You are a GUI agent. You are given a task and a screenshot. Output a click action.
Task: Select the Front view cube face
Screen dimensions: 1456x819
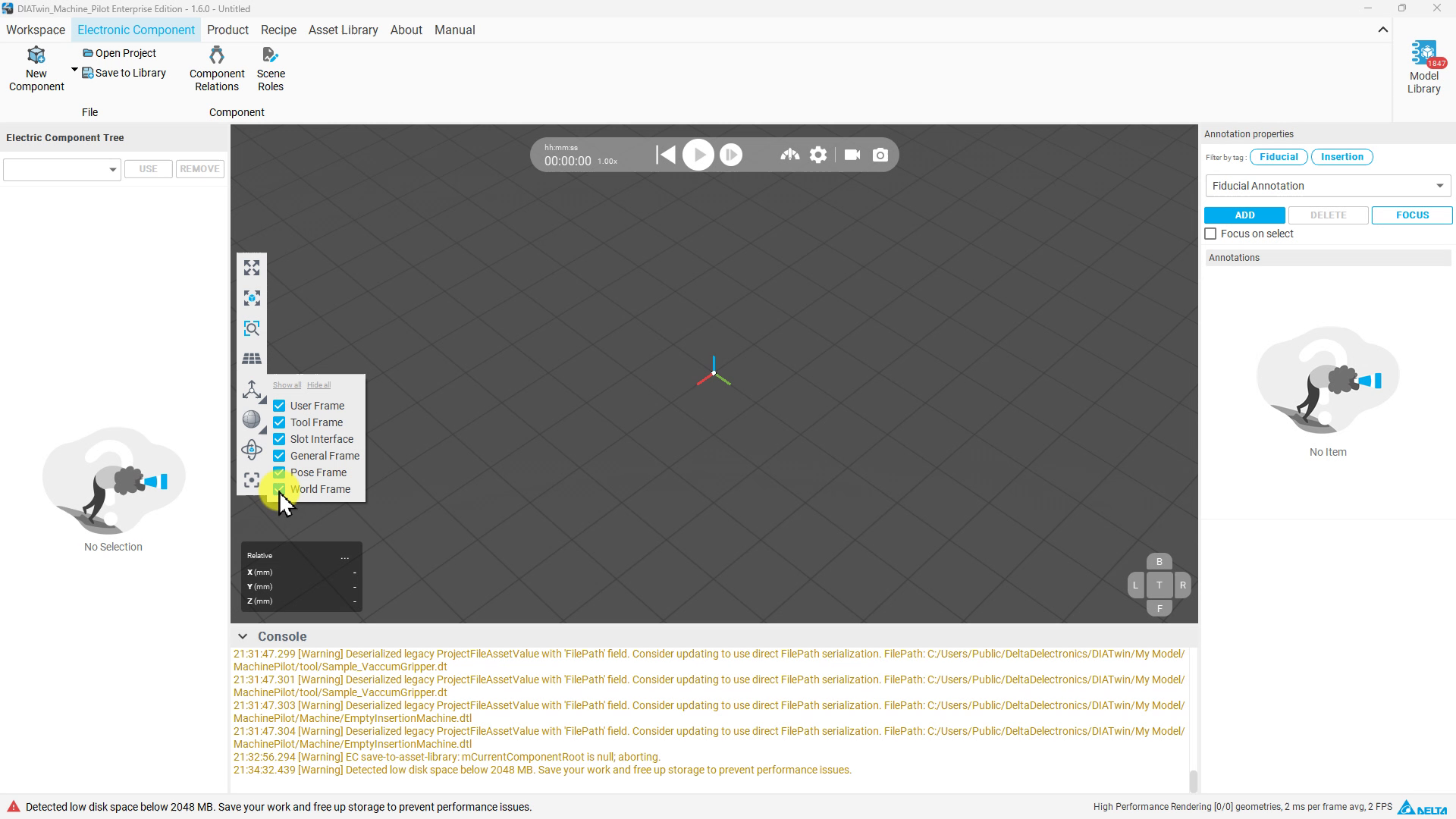coord(1159,608)
